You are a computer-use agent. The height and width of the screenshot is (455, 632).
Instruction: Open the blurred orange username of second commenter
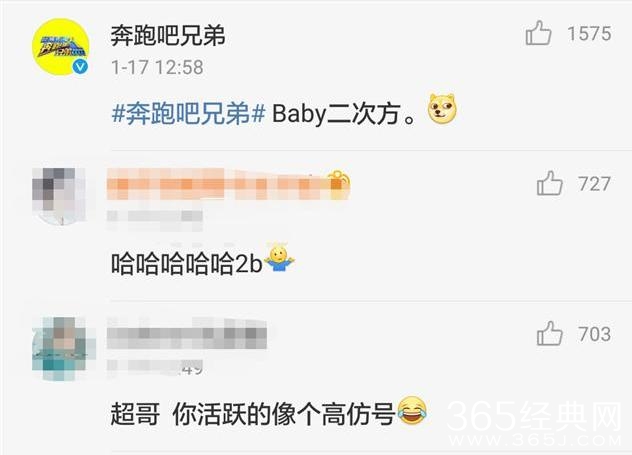pyautogui.click(x=218, y=185)
